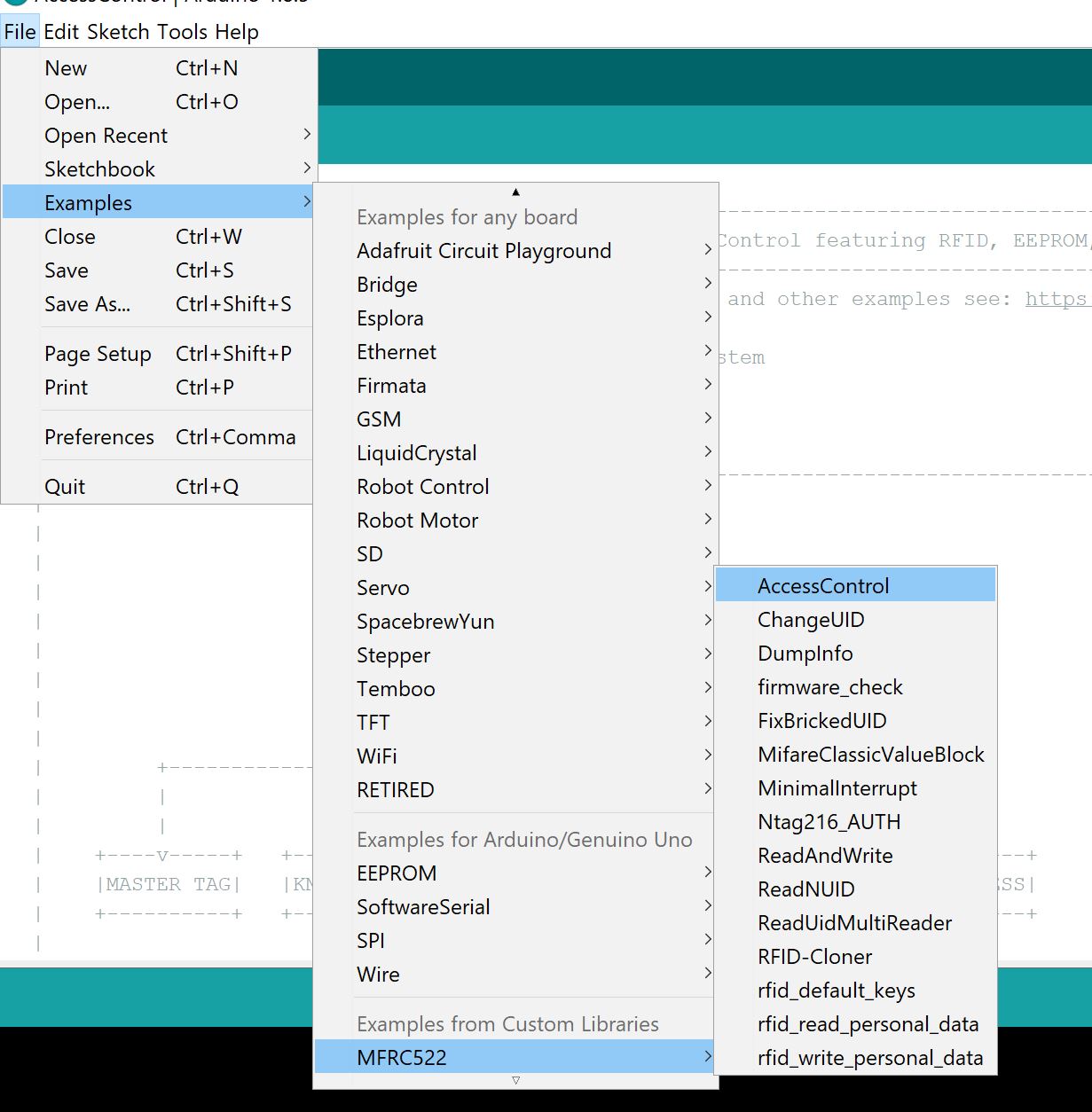
Task: Open the FixBrickedUID example sketch
Action: [856, 721]
